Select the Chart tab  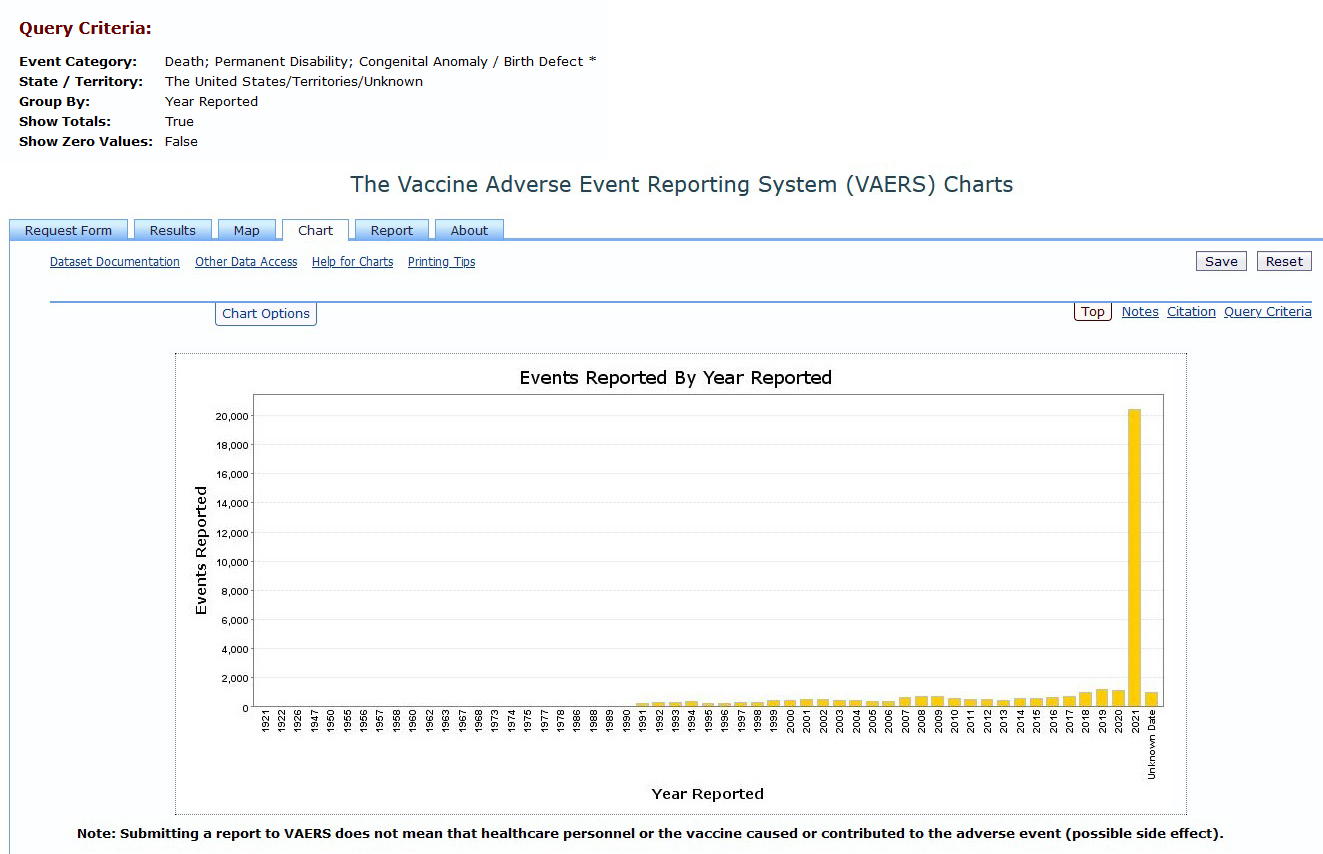(x=315, y=230)
